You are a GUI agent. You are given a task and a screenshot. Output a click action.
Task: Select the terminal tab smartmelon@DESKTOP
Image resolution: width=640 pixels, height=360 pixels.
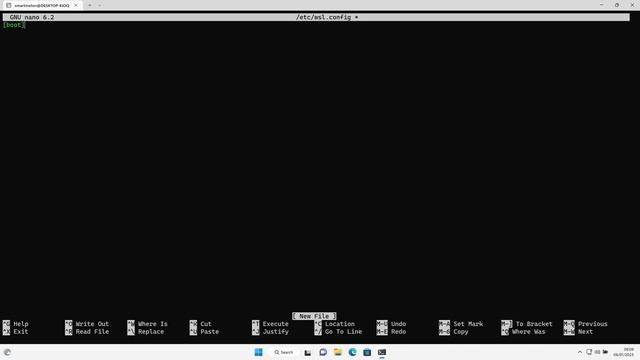click(42, 5)
